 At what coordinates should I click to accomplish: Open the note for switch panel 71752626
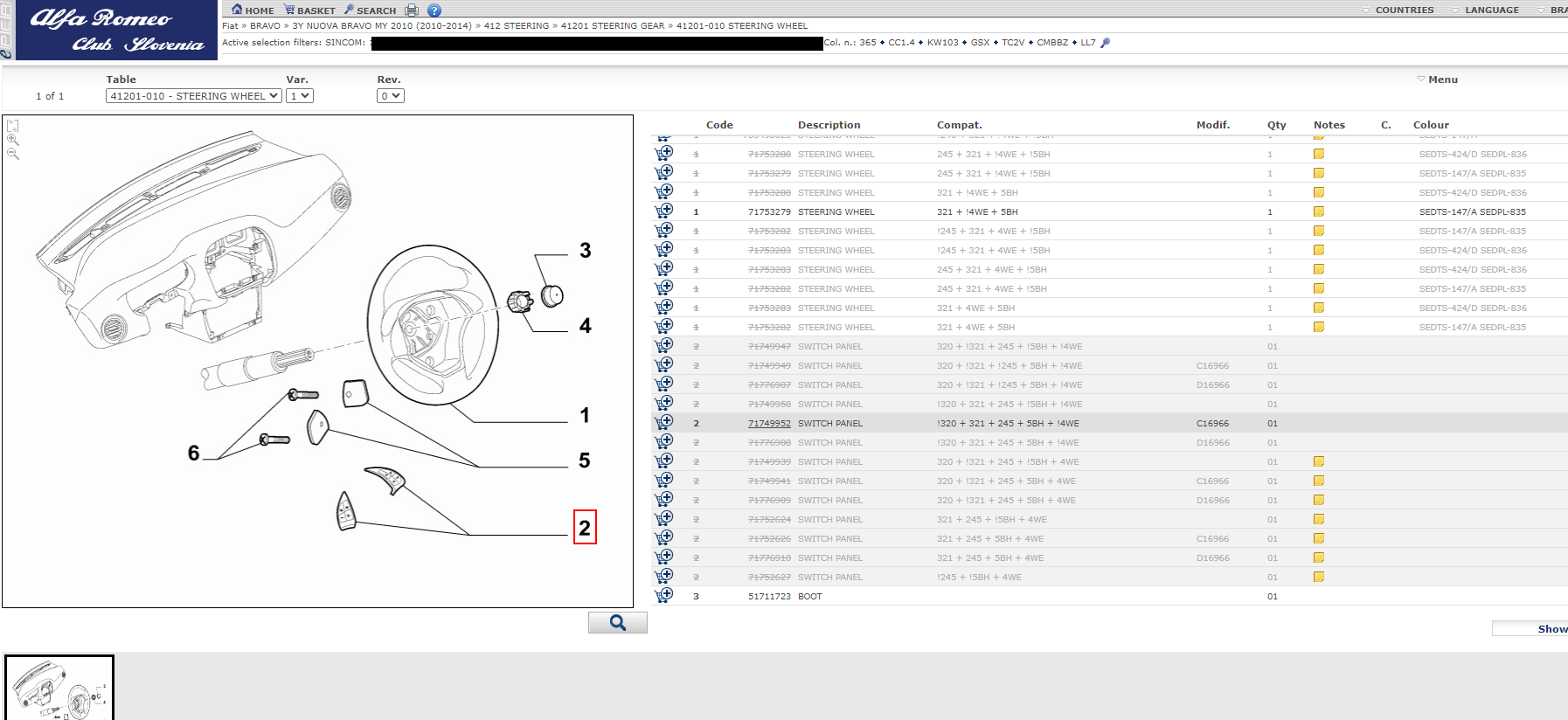1319,538
